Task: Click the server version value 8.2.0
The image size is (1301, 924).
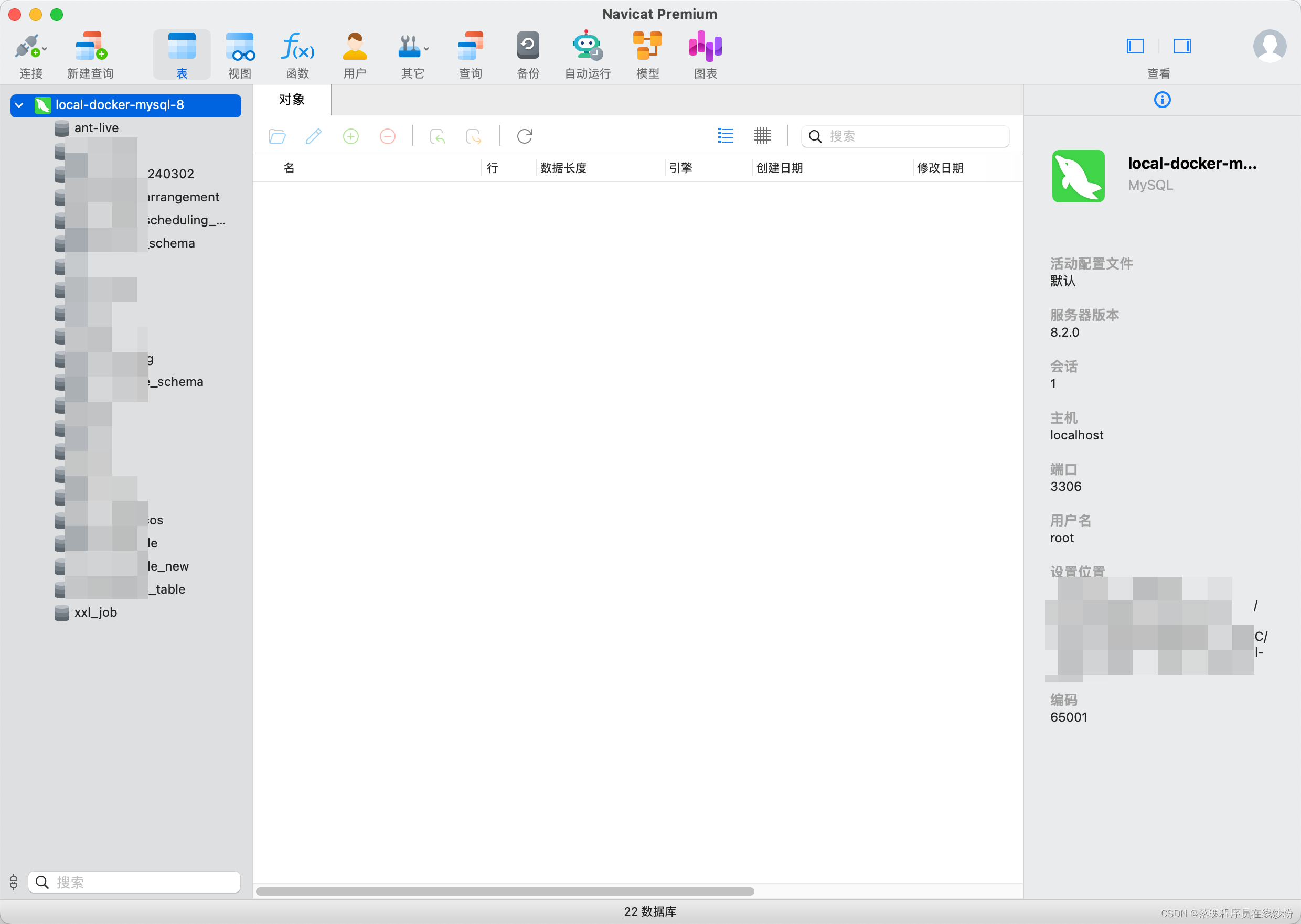Action: tap(1064, 332)
